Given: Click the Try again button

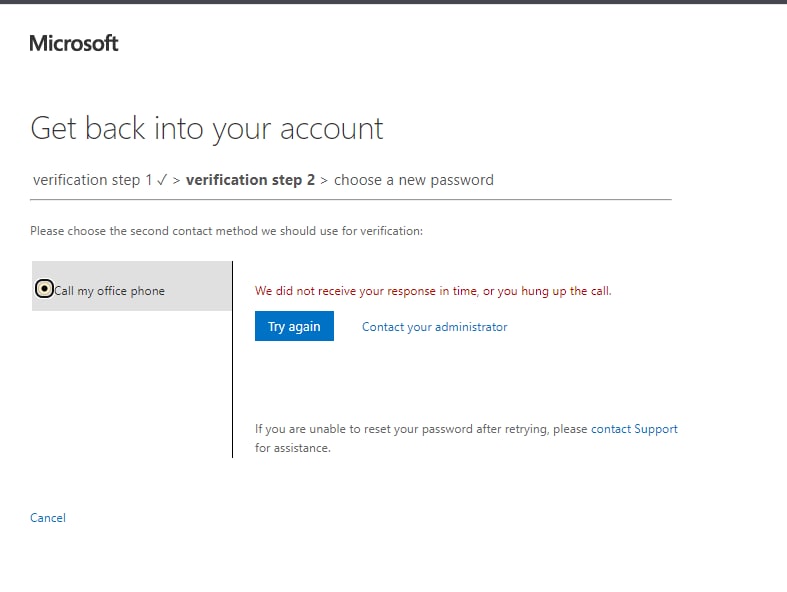Looking at the screenshot, I should point(294,326).
